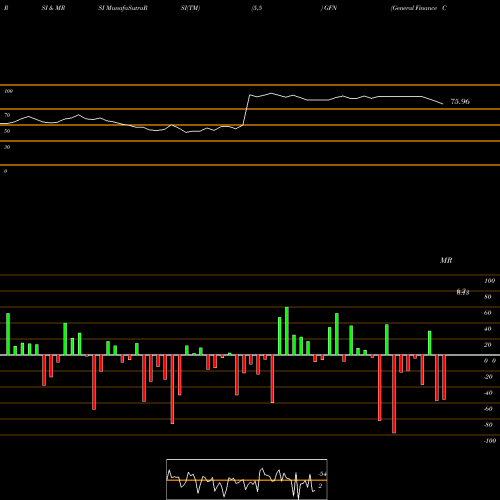Click the '54' value in the mini chart
This screenshot has height=500, width=500.
coord(322,474)
